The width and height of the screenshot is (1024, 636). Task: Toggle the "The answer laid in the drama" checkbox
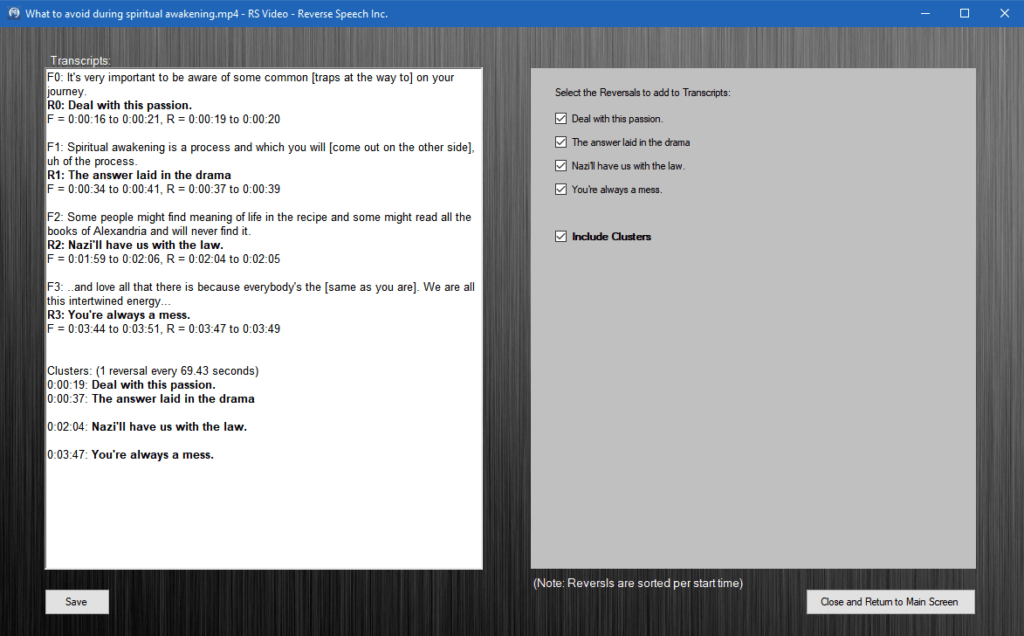coord(561,141)
